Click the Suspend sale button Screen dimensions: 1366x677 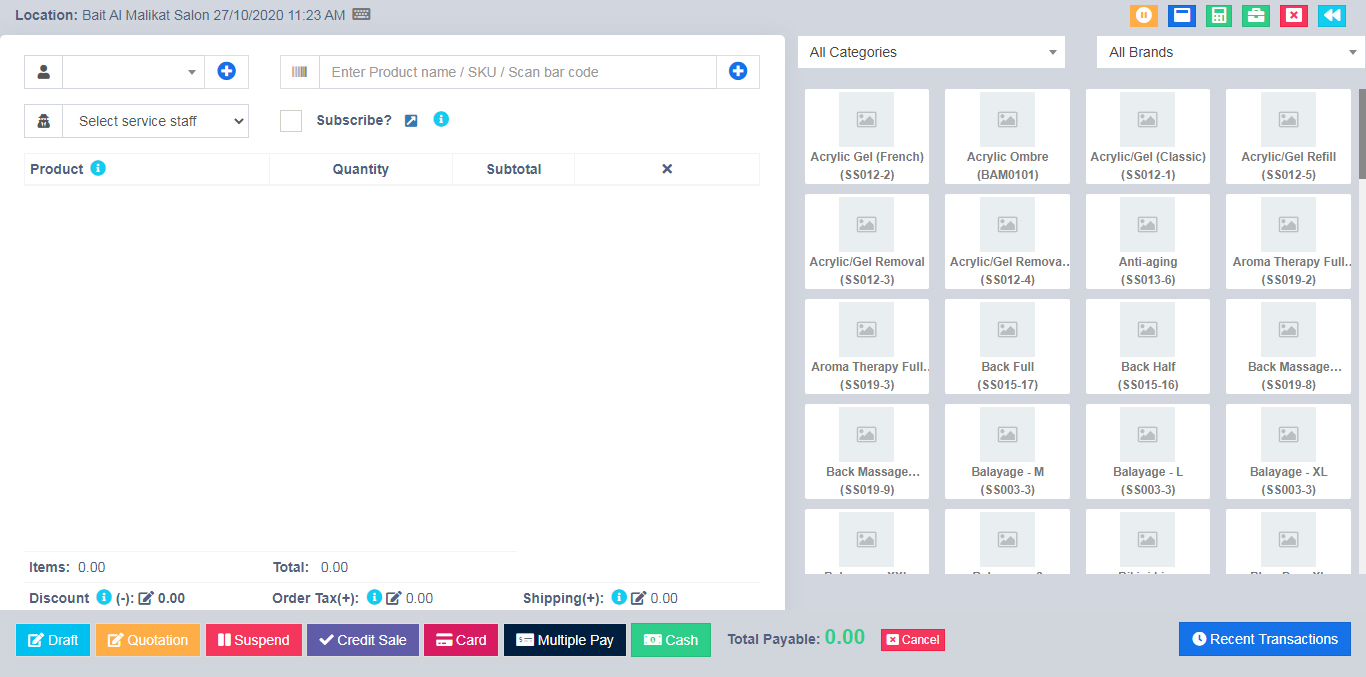[x=253, y=640]
